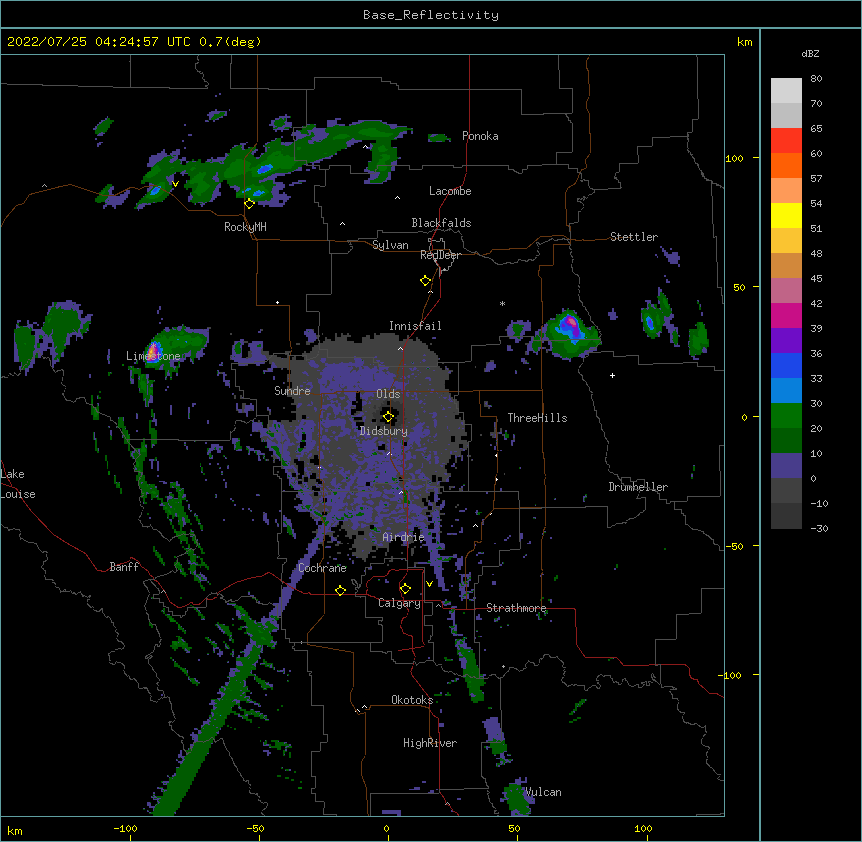Screen dimensions: 862x842
Task: Click the dBZ legend heading
Action: click(810, 53)
